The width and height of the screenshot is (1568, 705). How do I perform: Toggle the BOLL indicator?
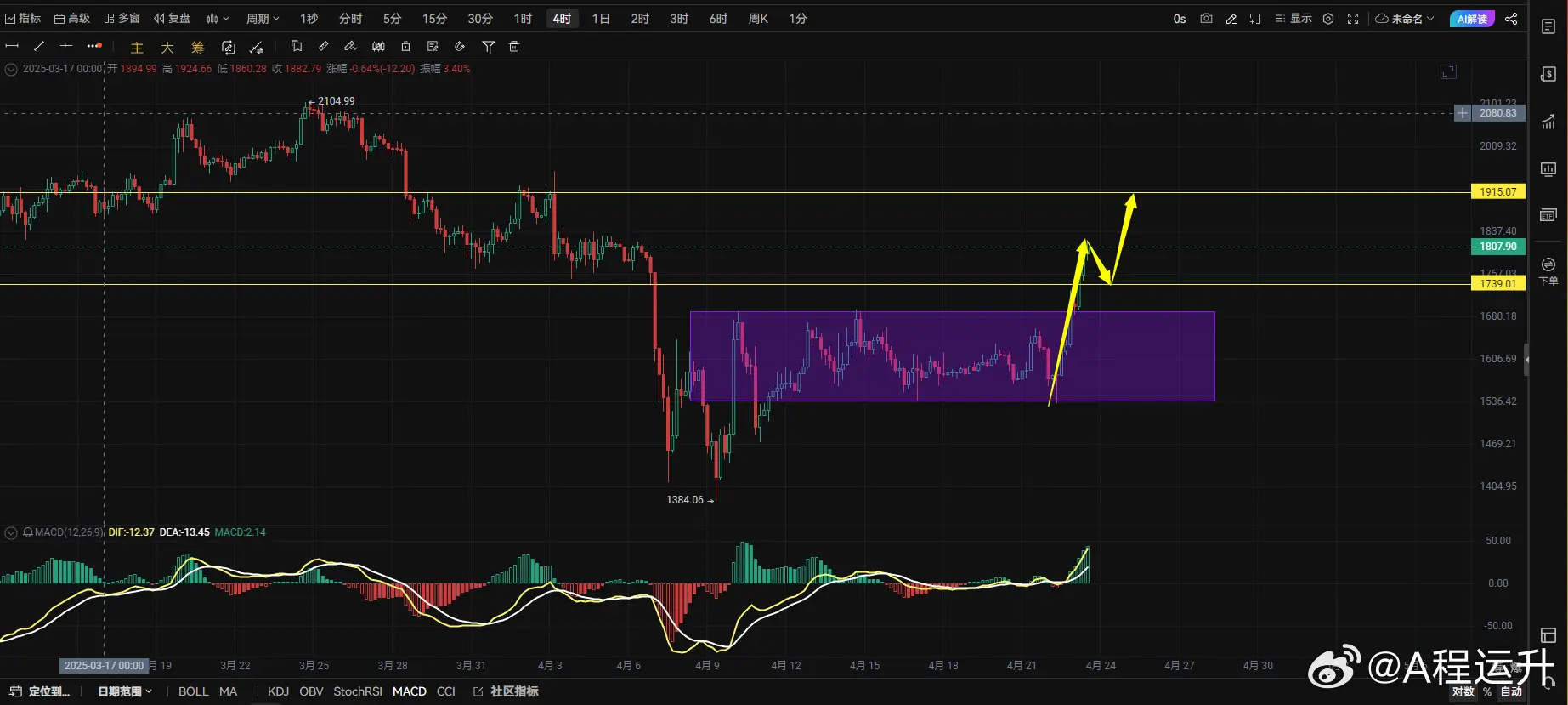pyautogui.click(x=193, y=691)
